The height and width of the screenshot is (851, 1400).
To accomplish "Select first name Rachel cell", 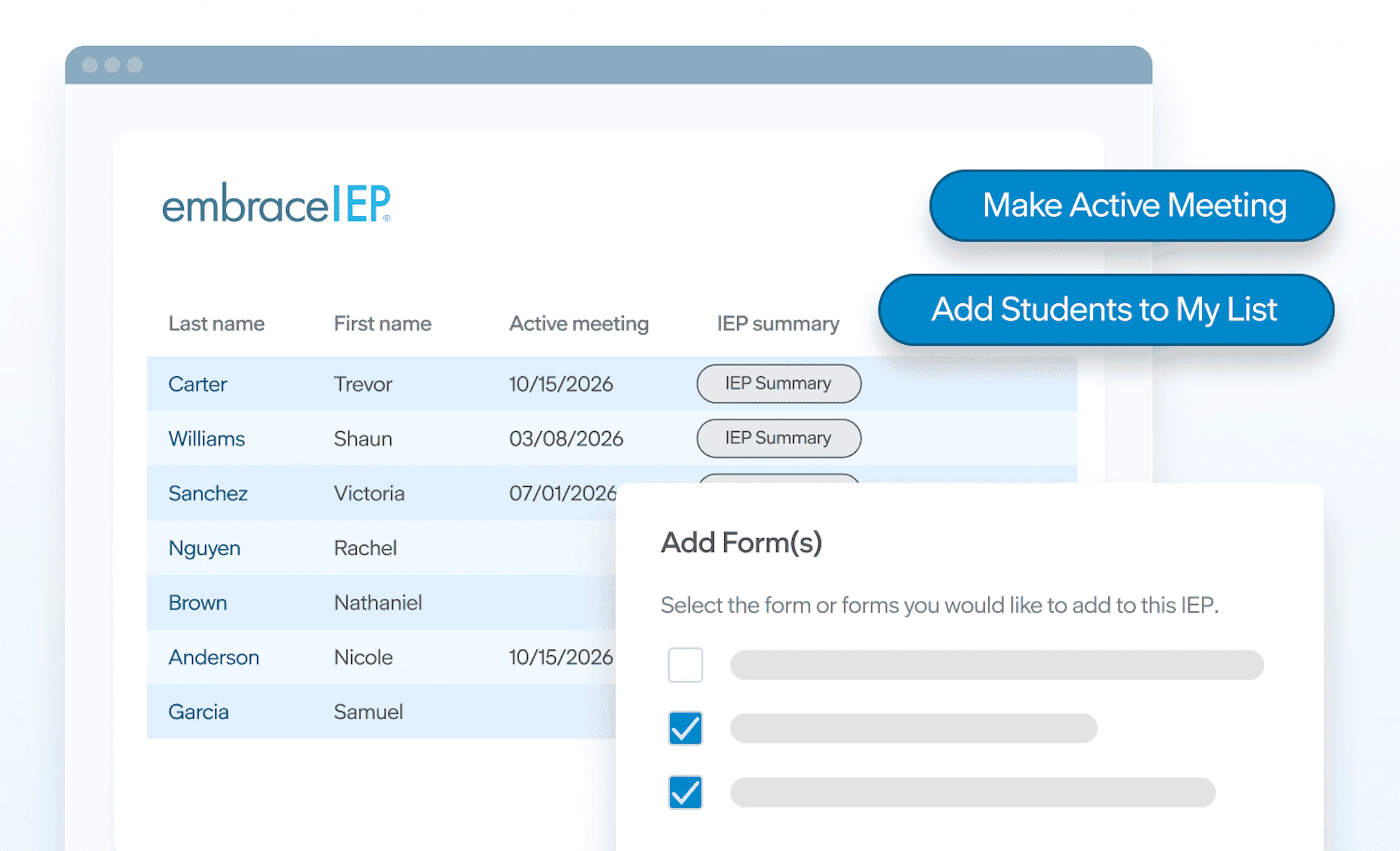I will pos(365,548).
